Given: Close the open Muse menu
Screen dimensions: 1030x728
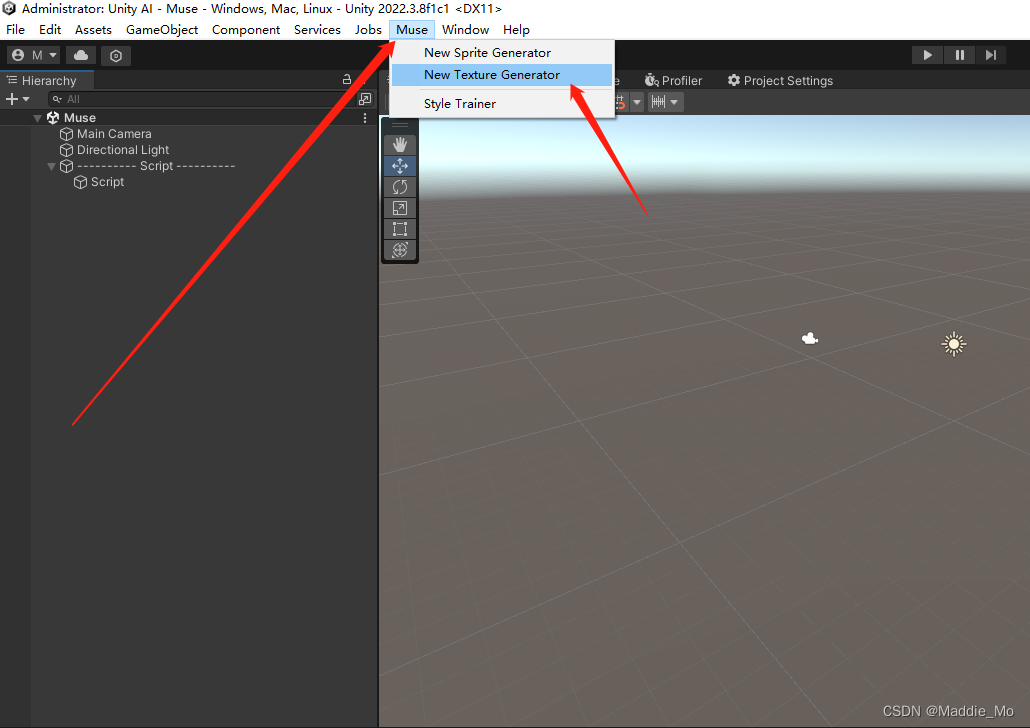Looking at the screenshot, I should point(412,30).
